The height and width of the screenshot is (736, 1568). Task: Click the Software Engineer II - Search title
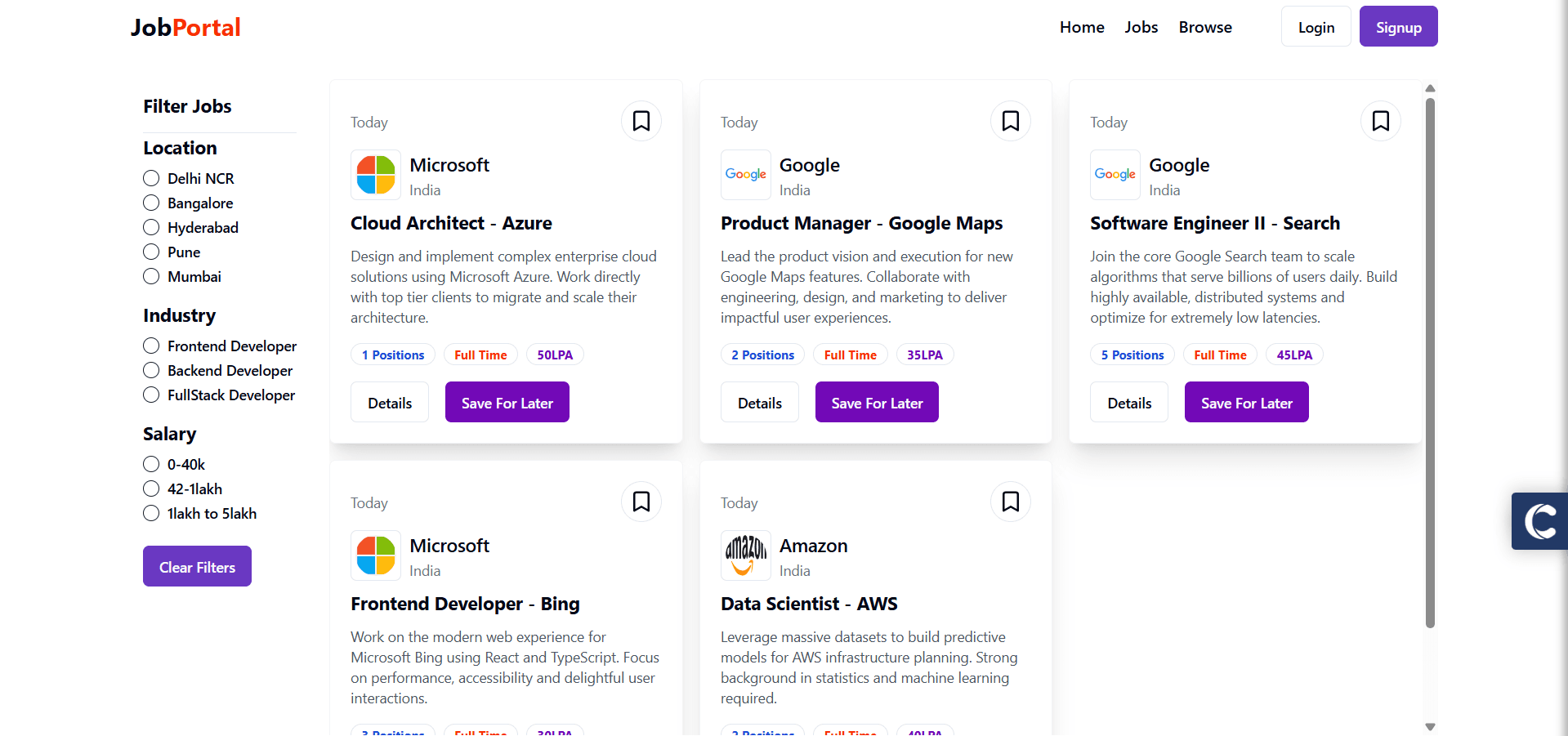1215,223
